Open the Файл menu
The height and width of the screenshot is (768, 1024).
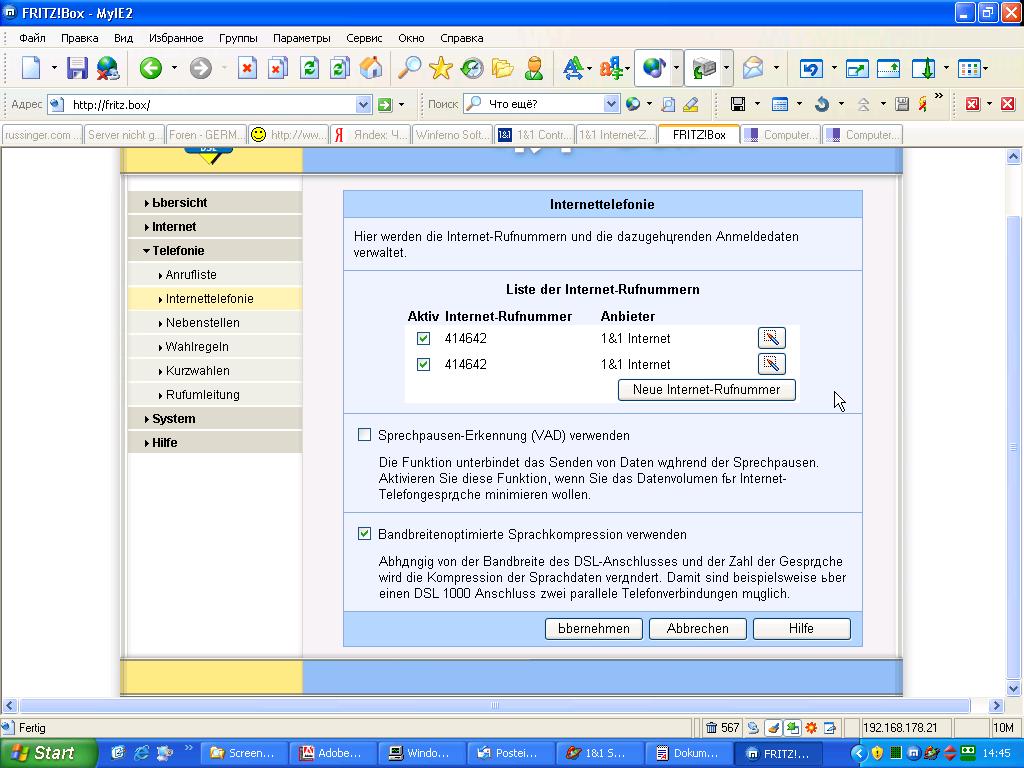coord(32,38)
